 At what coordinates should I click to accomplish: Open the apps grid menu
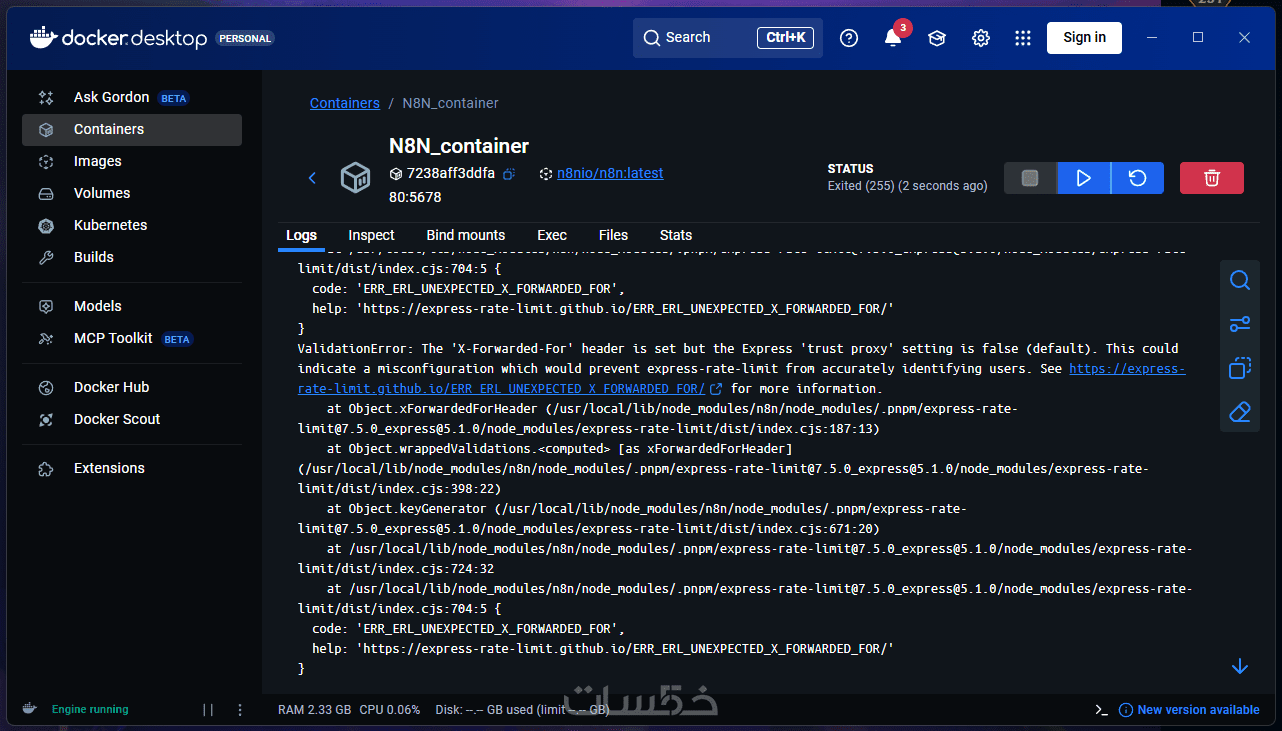(1022, 38)
